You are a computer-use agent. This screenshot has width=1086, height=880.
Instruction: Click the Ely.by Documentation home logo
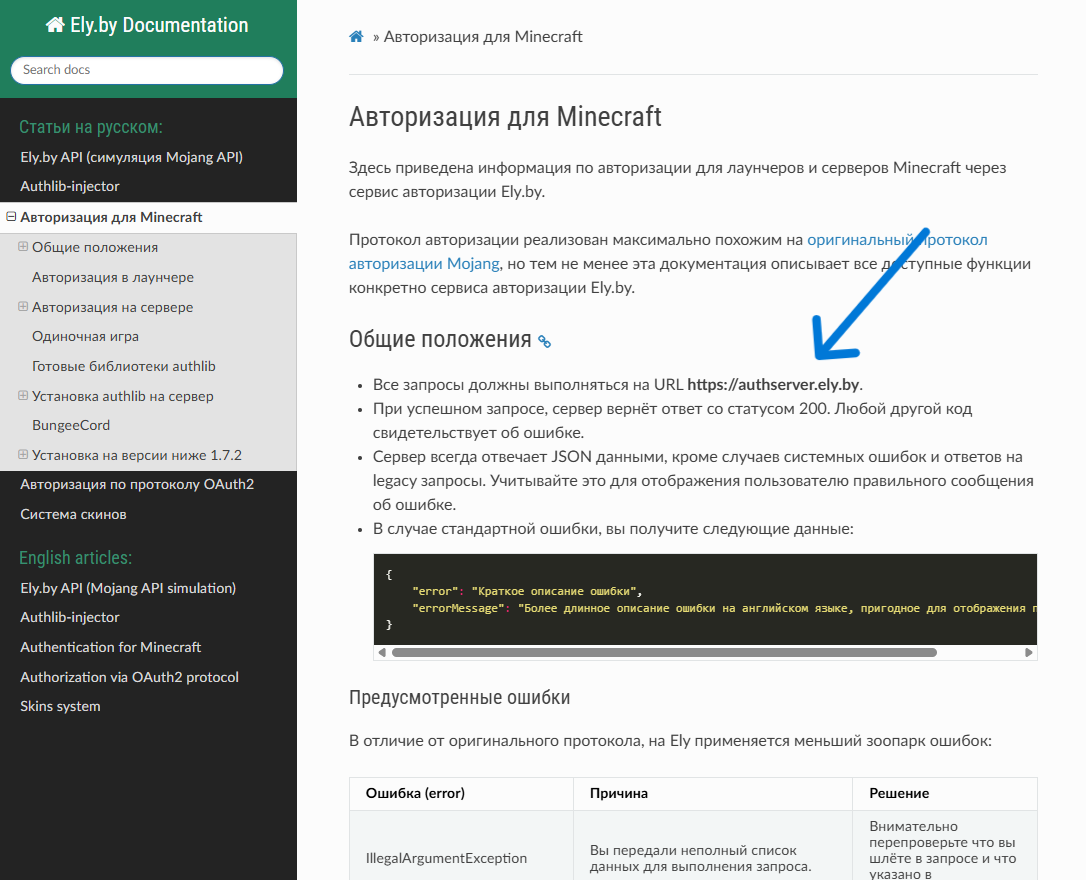(x=147, y=26)
